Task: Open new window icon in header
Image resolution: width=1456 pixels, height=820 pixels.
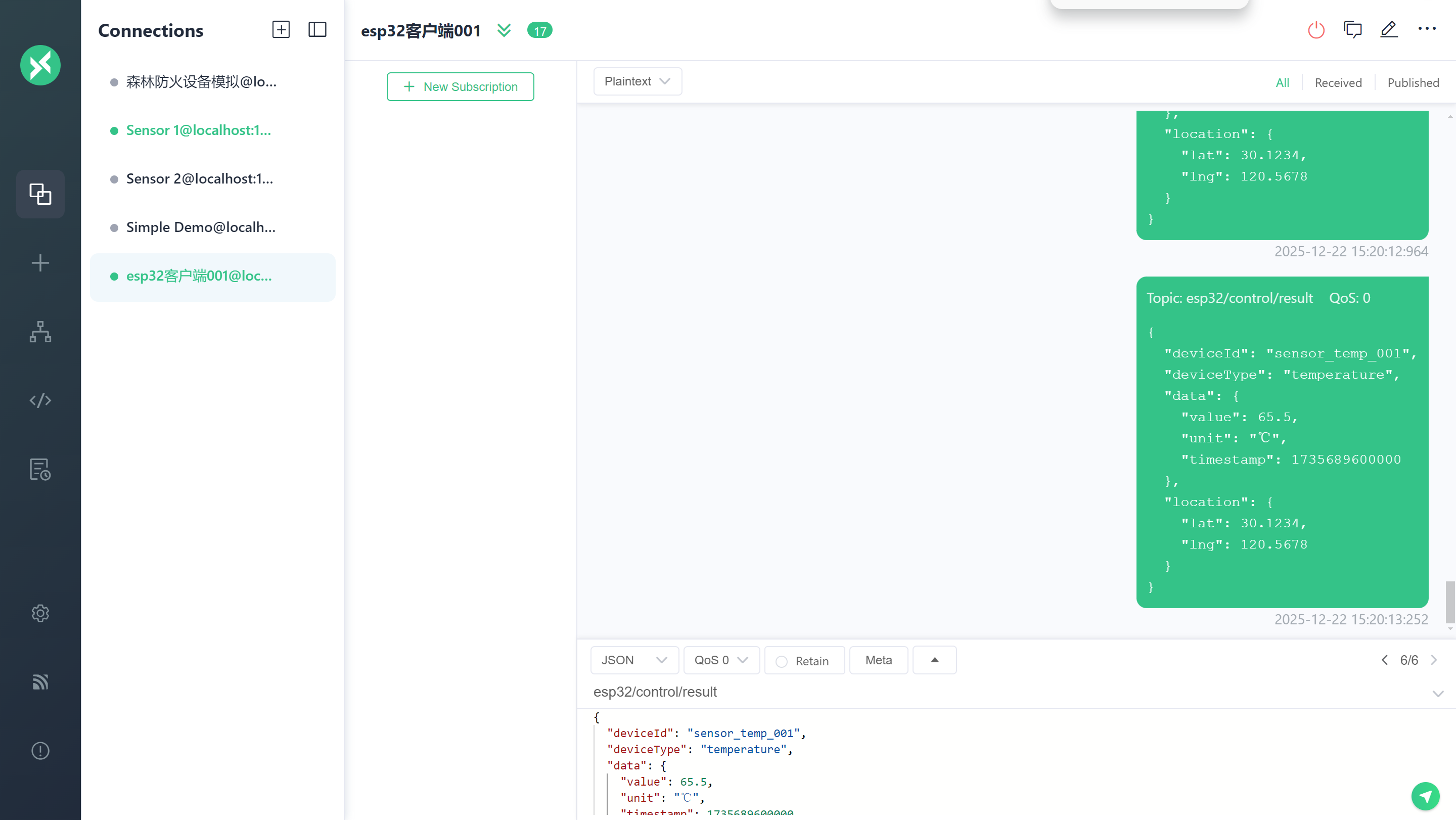Action: pos(1352,30)
